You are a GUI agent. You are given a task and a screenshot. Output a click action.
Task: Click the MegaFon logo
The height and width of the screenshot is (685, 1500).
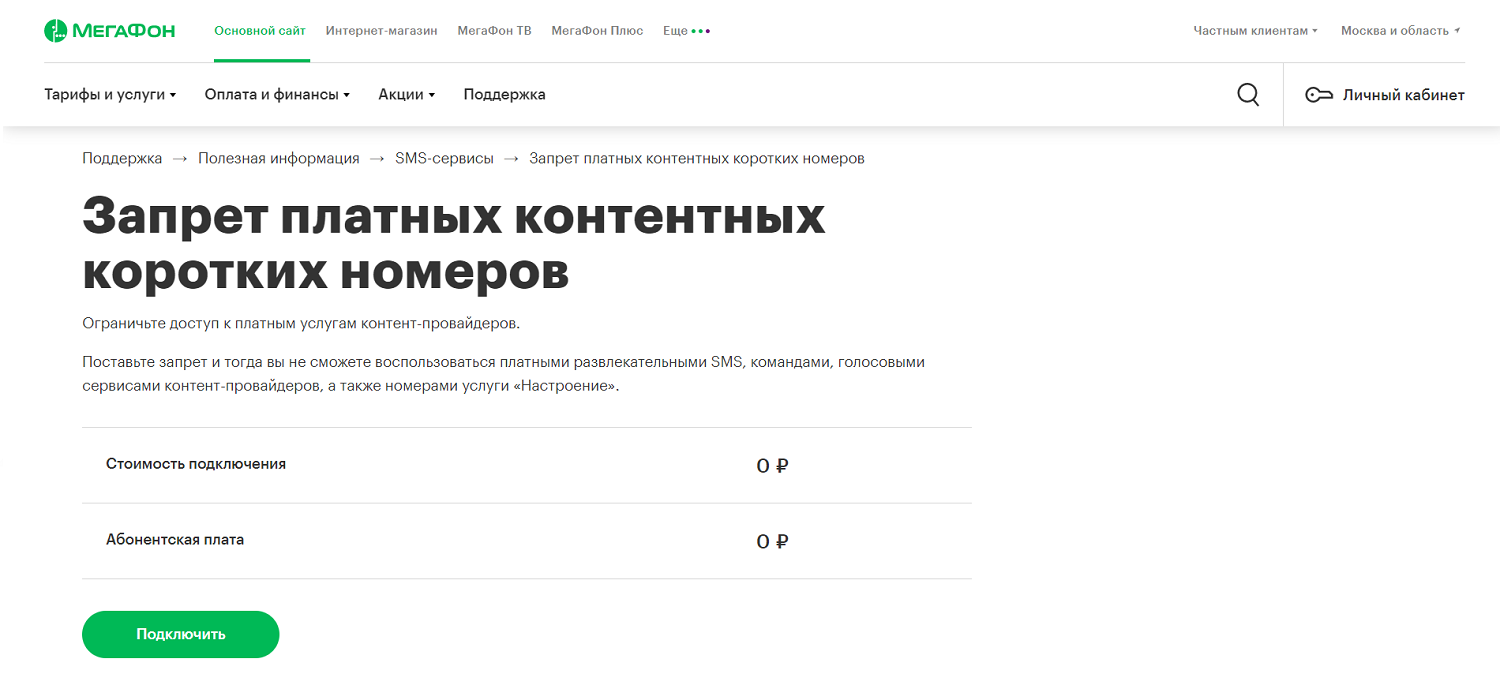pyautogui.click(x=109, y=31)
